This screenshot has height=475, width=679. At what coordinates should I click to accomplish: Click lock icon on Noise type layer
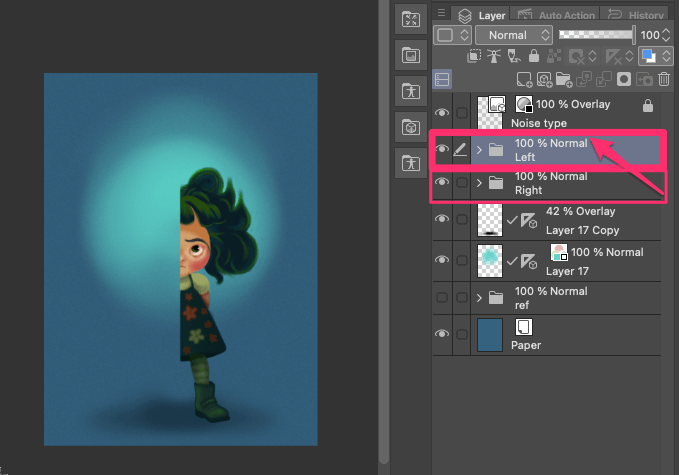648,106
